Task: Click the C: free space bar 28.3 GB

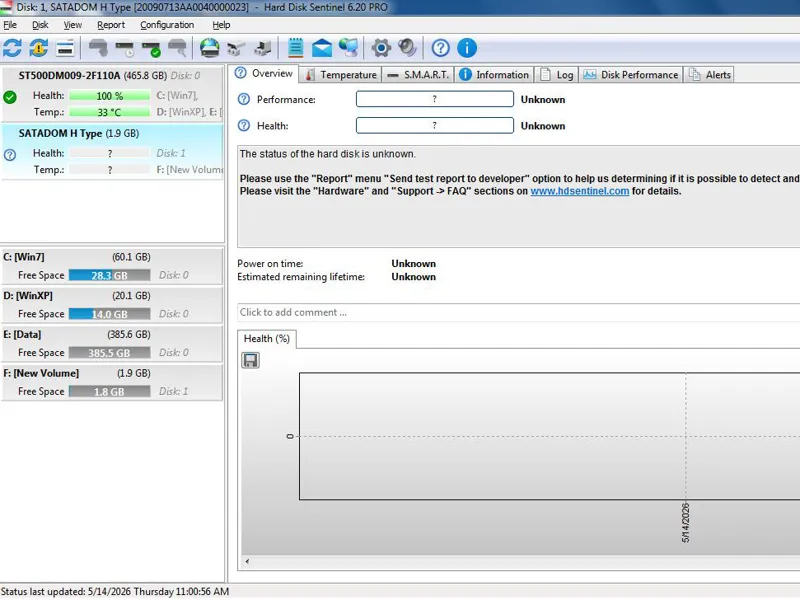Action: [110, 276]
